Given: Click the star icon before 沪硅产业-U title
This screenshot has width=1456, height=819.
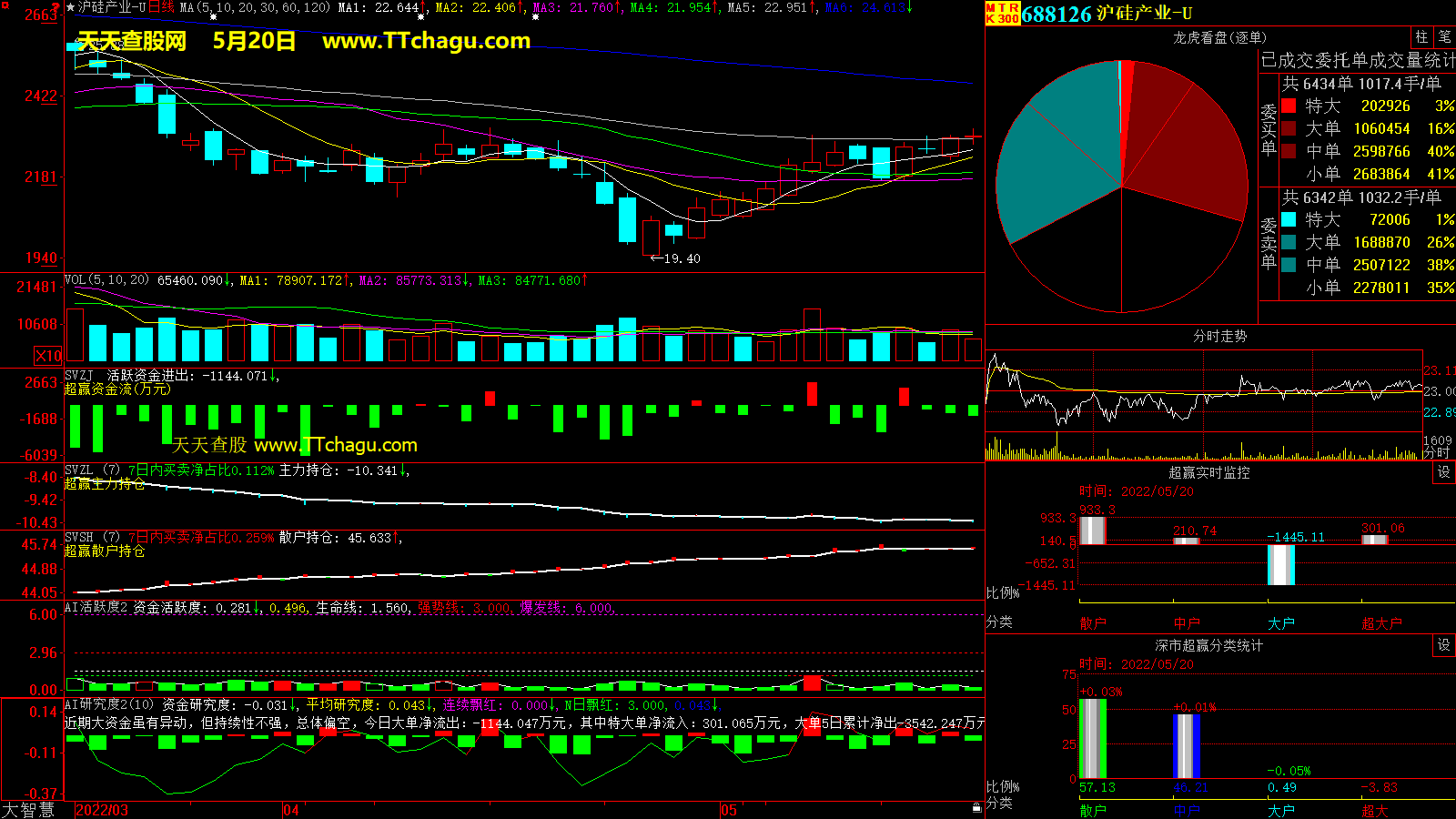Looking at the screenshot, I should [70, 7].
